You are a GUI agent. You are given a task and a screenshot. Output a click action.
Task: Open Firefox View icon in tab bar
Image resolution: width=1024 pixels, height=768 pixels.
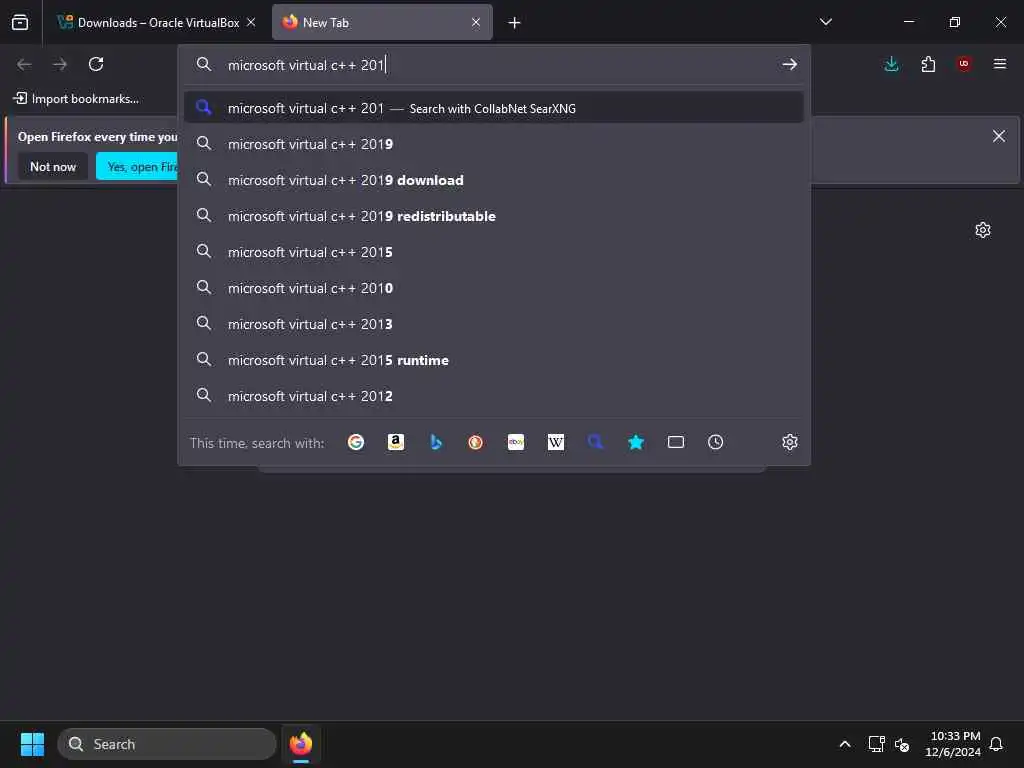[20, 22]
